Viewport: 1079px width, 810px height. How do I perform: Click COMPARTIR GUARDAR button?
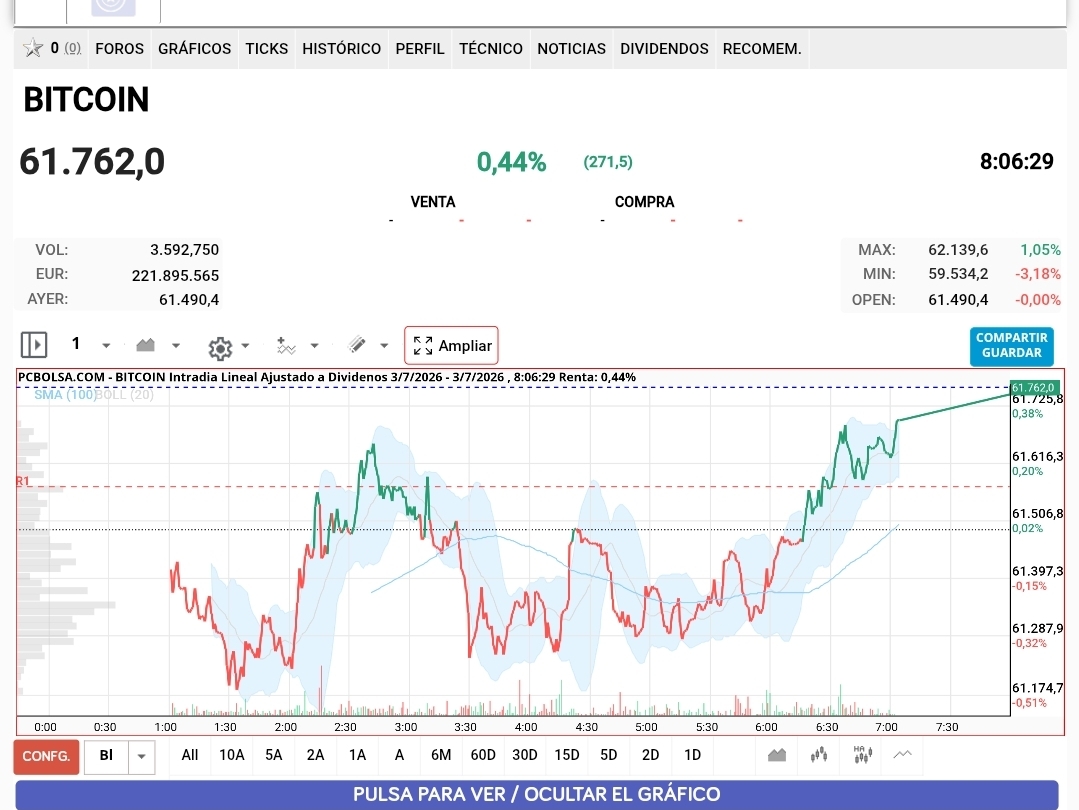[1012, 345]
